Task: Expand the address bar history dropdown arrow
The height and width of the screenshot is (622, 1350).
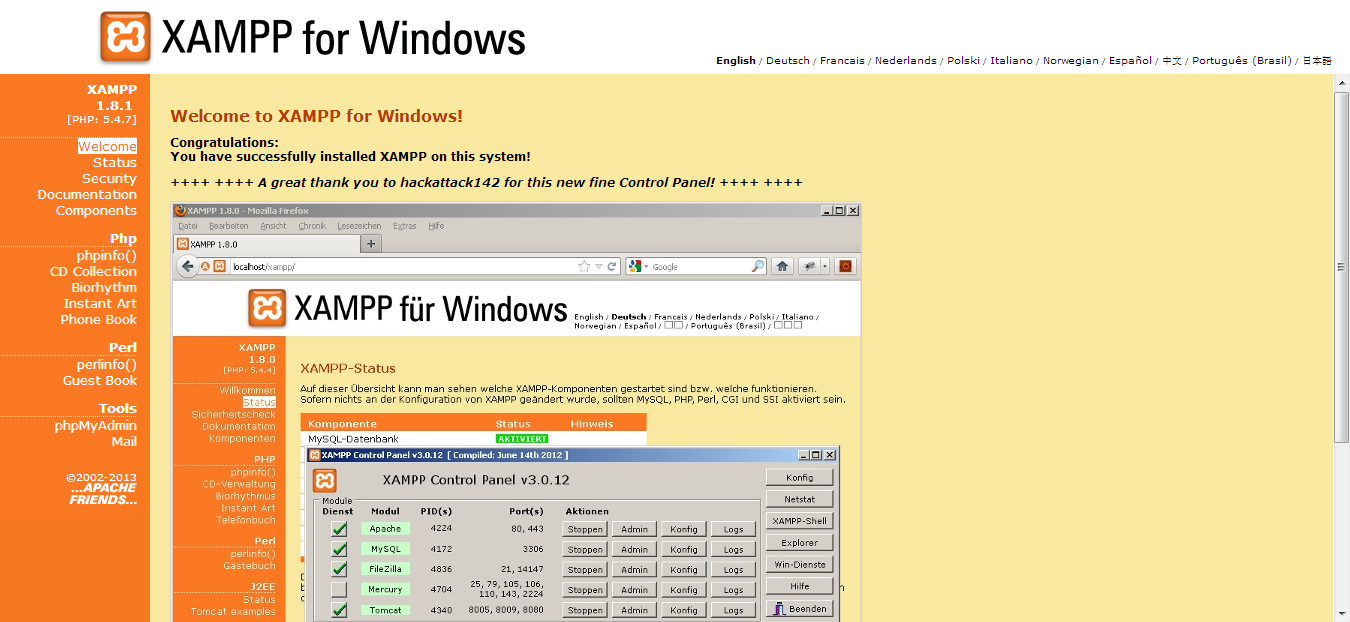Action: [599, 267]
